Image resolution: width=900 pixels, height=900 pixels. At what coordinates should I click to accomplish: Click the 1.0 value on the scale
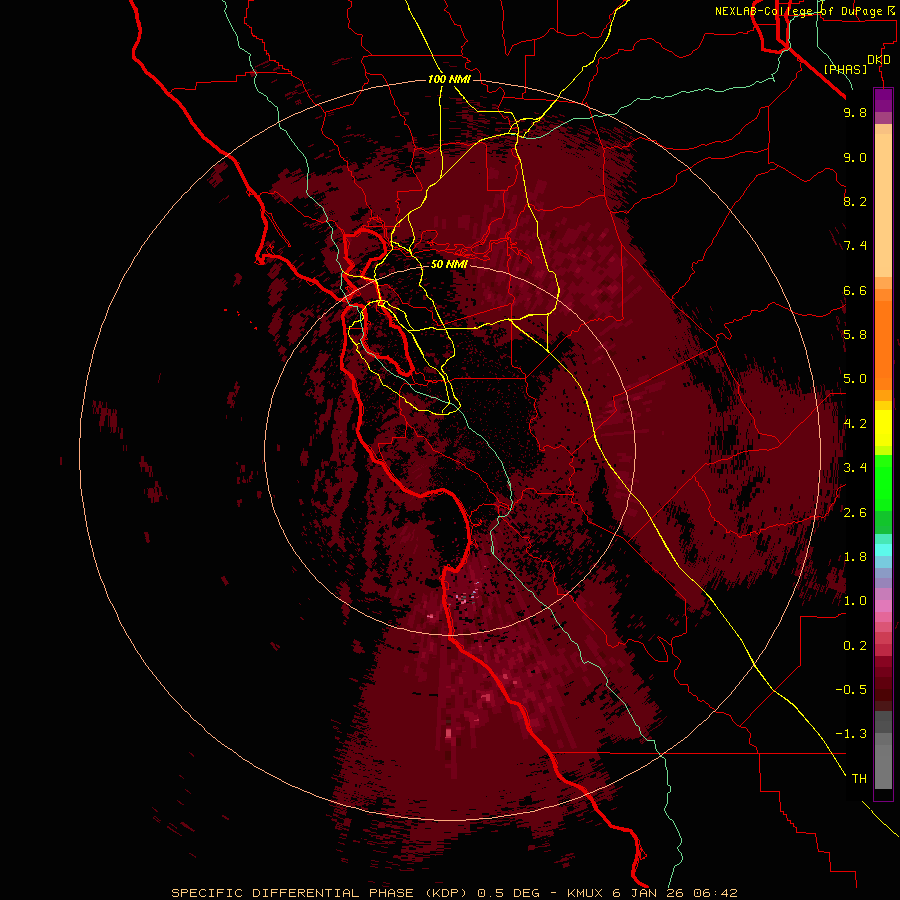point(855,601)
